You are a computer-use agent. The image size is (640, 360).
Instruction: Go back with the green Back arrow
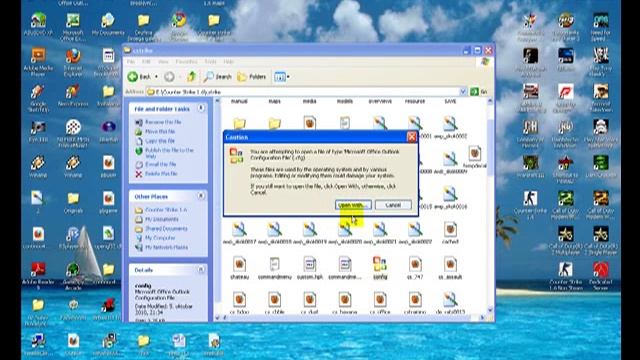click(x=140, y=76)
